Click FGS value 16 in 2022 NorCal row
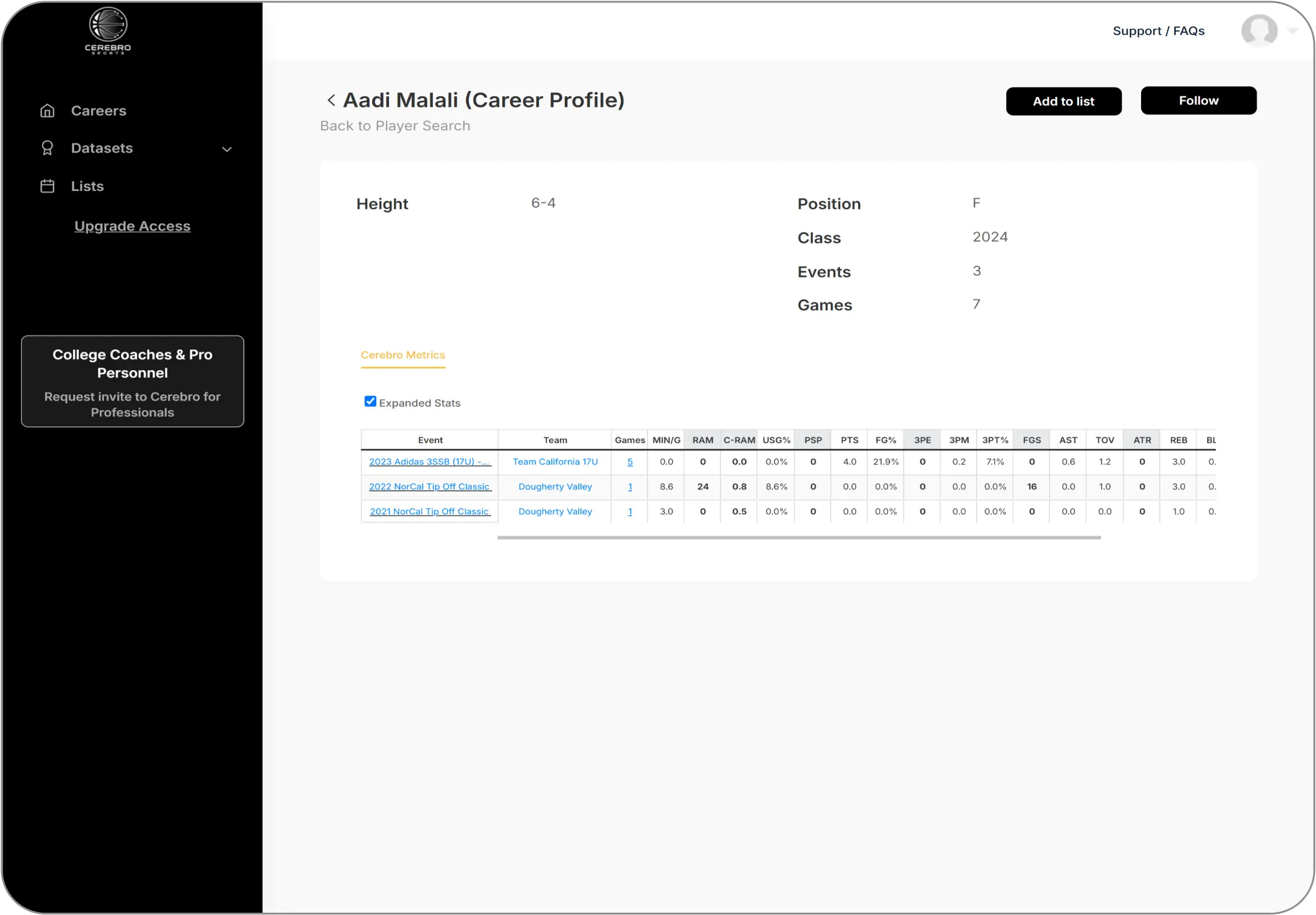 [1031, 487]
